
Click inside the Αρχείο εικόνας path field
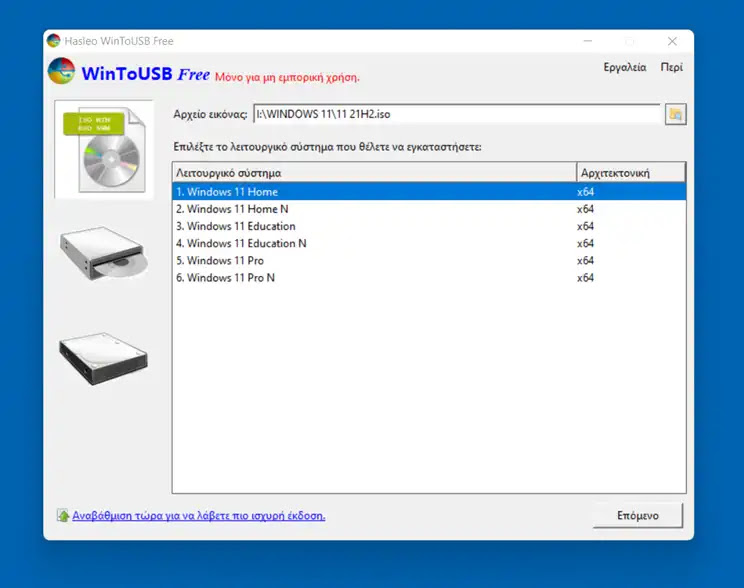[x=456, y=114]
